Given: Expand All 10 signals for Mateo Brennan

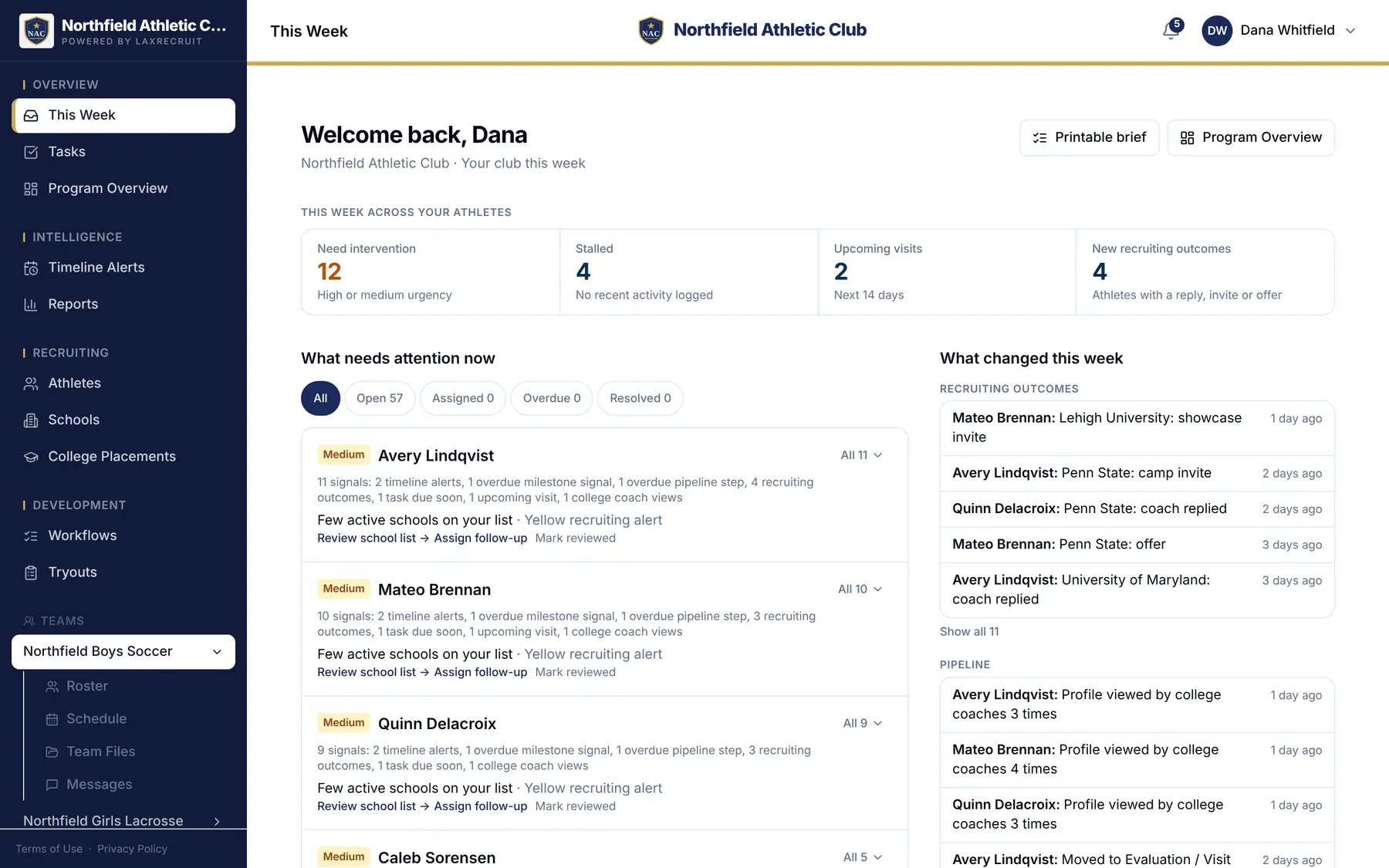Looking at the screenshot, I should coord(860,589).
